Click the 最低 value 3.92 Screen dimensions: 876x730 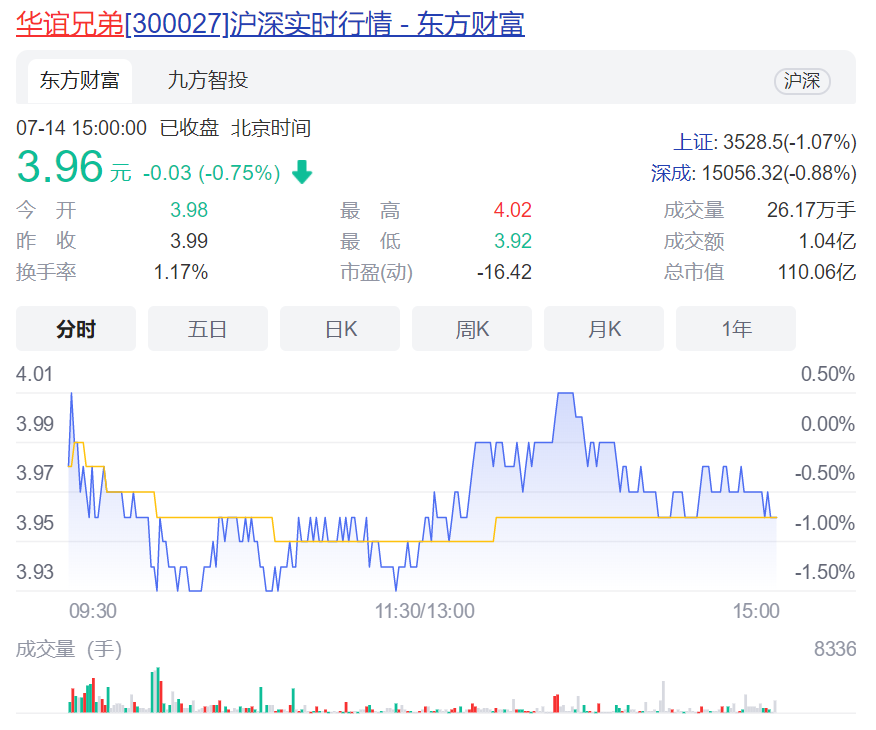coord(512,241)
